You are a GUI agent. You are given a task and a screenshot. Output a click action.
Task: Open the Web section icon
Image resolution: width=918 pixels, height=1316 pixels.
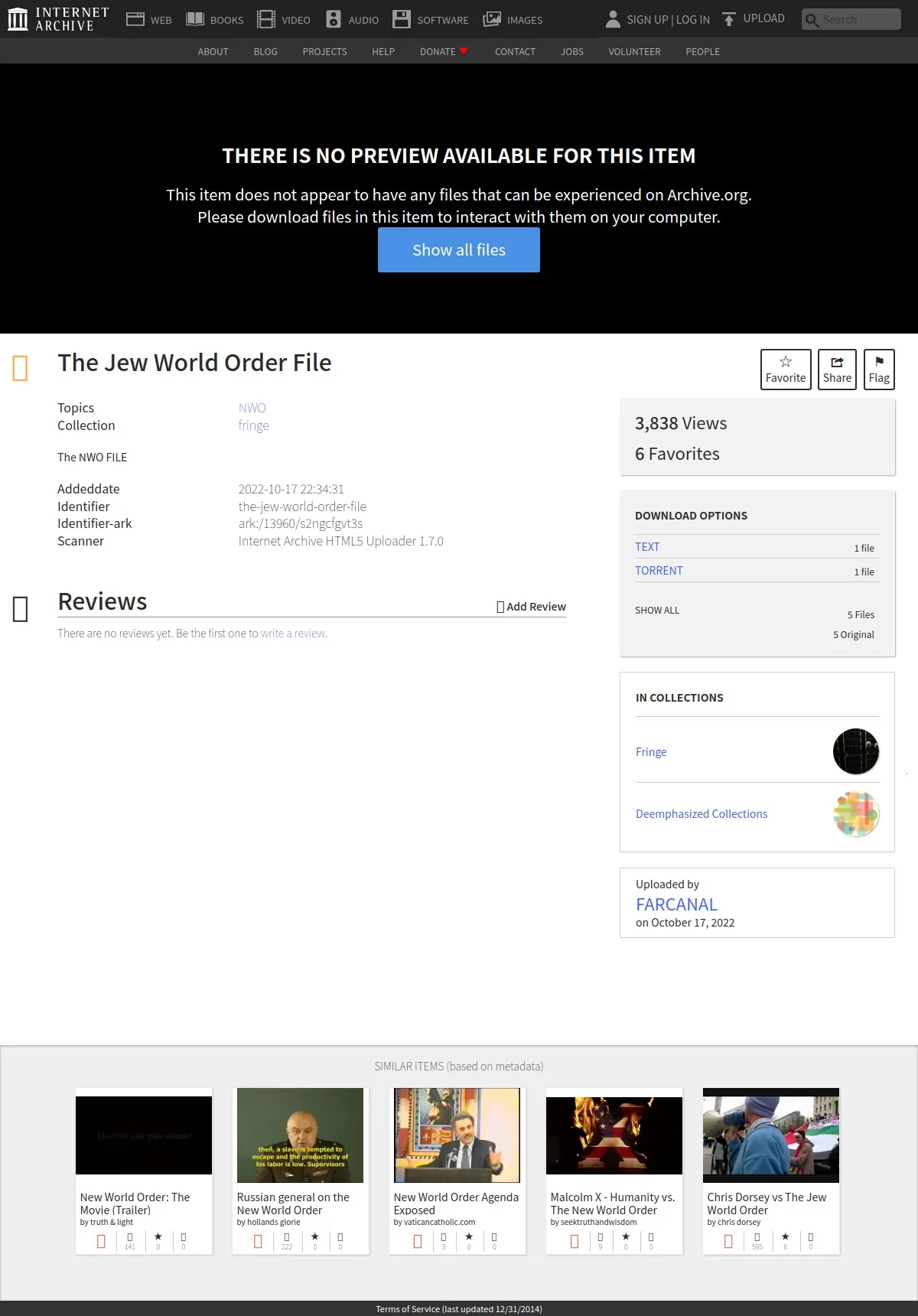point(135,19)
